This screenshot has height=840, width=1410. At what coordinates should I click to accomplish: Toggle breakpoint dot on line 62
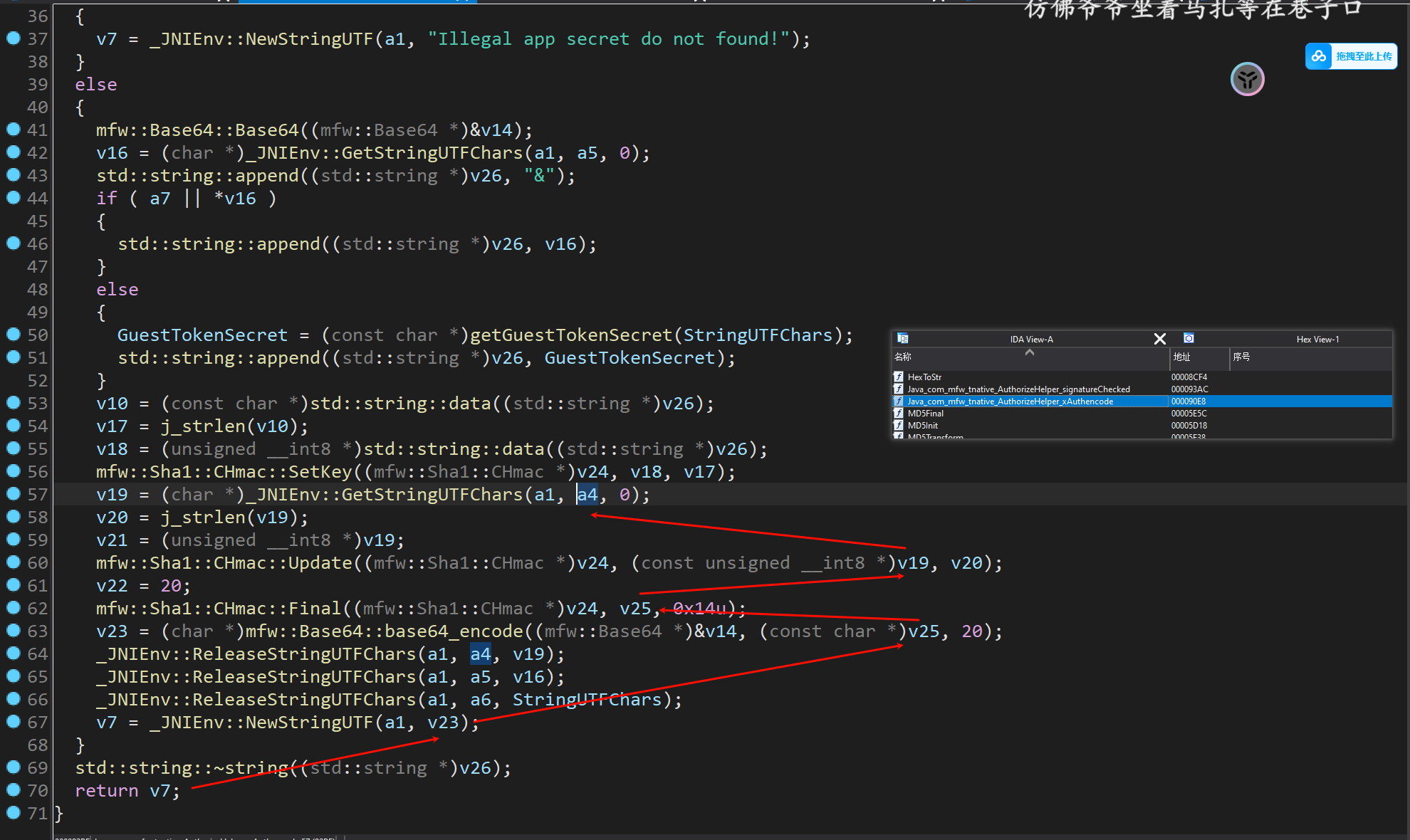pos(13,608)
